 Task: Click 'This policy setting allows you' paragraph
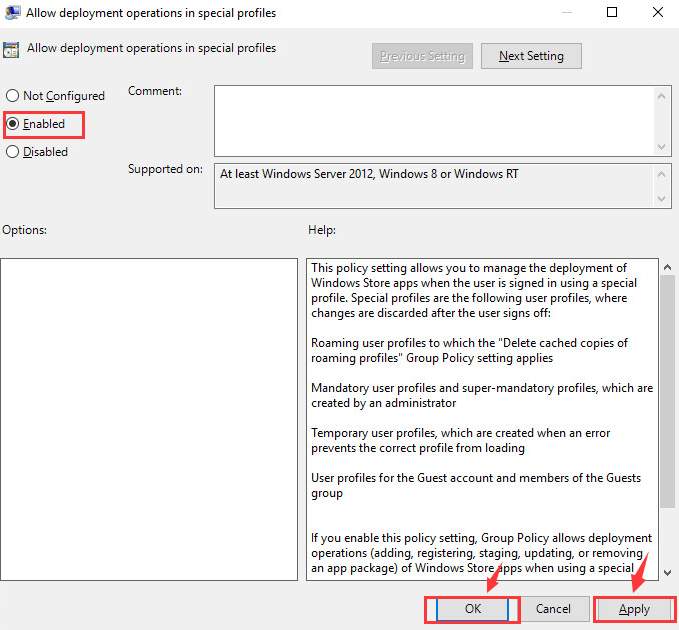click(x=474, y=290)
